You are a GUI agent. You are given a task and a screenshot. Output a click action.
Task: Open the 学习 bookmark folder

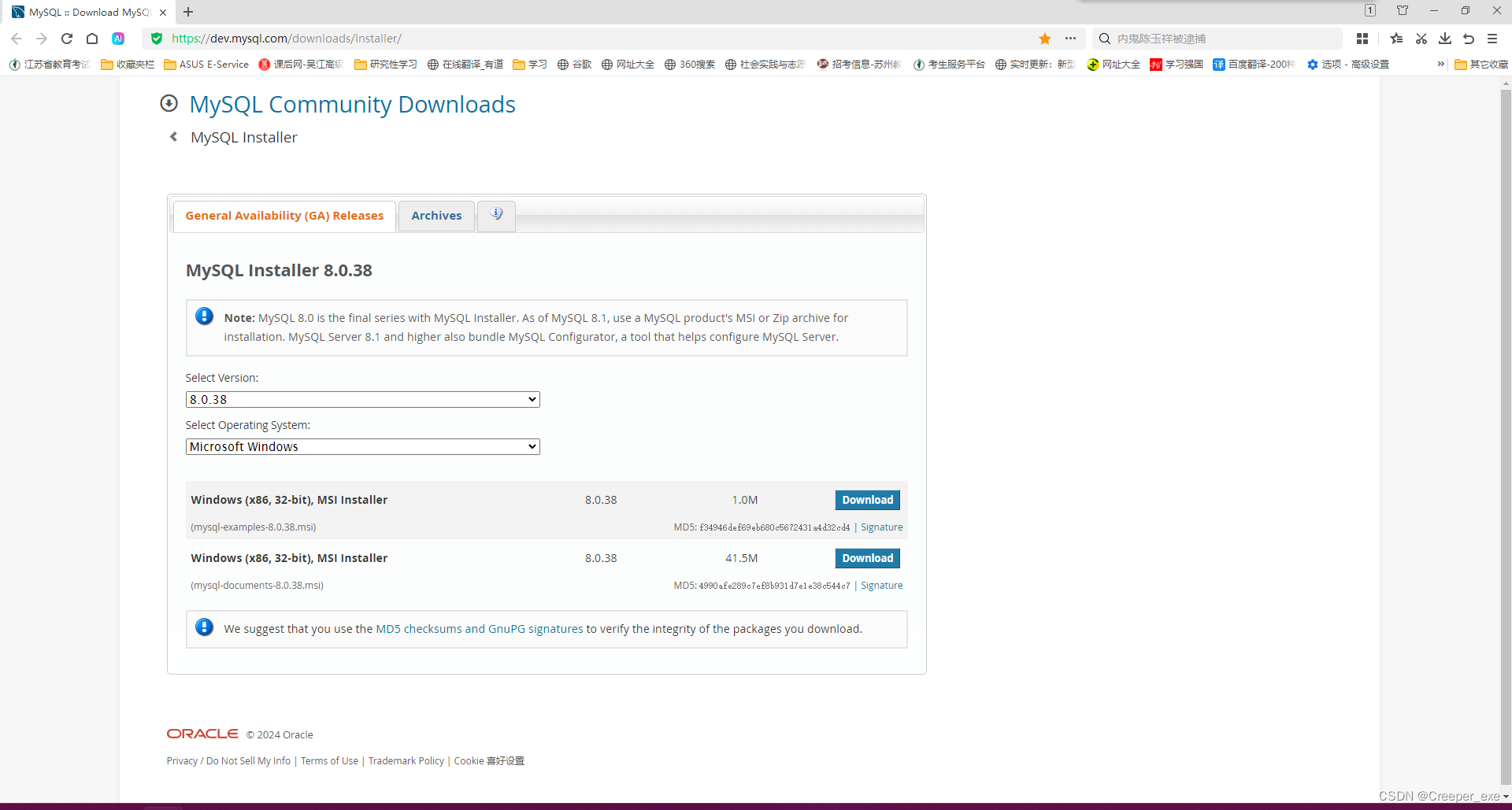tap(530, 65)
